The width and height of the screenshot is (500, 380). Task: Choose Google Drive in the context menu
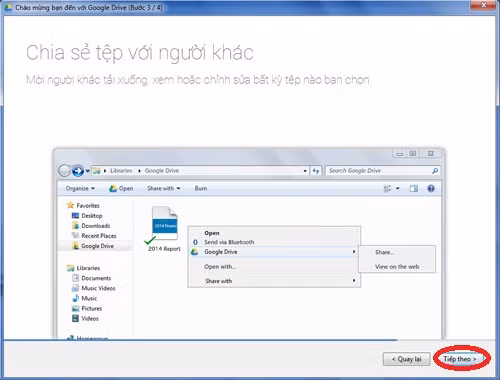(221, 252)
